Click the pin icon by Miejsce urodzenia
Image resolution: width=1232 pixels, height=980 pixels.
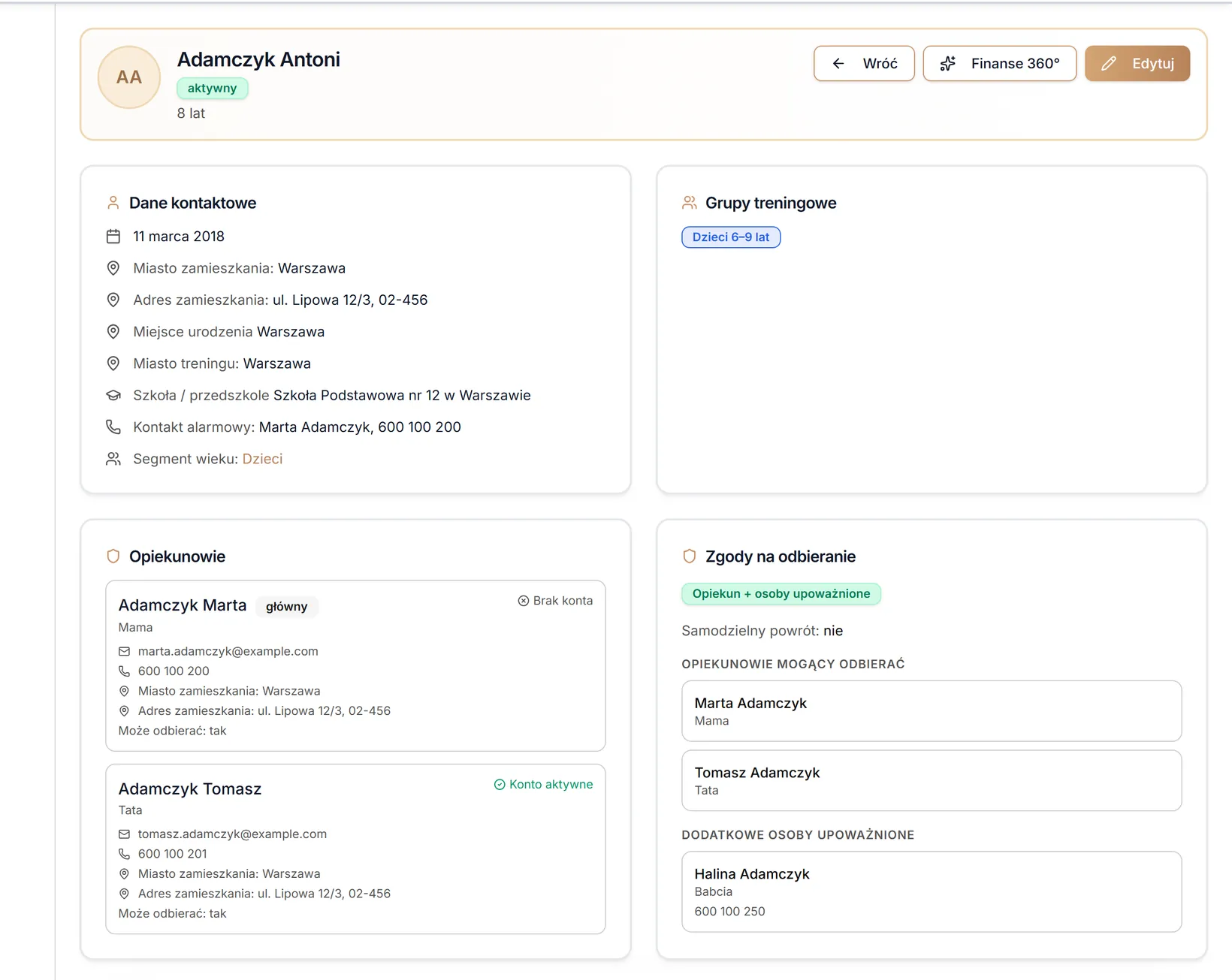[113, 332]
